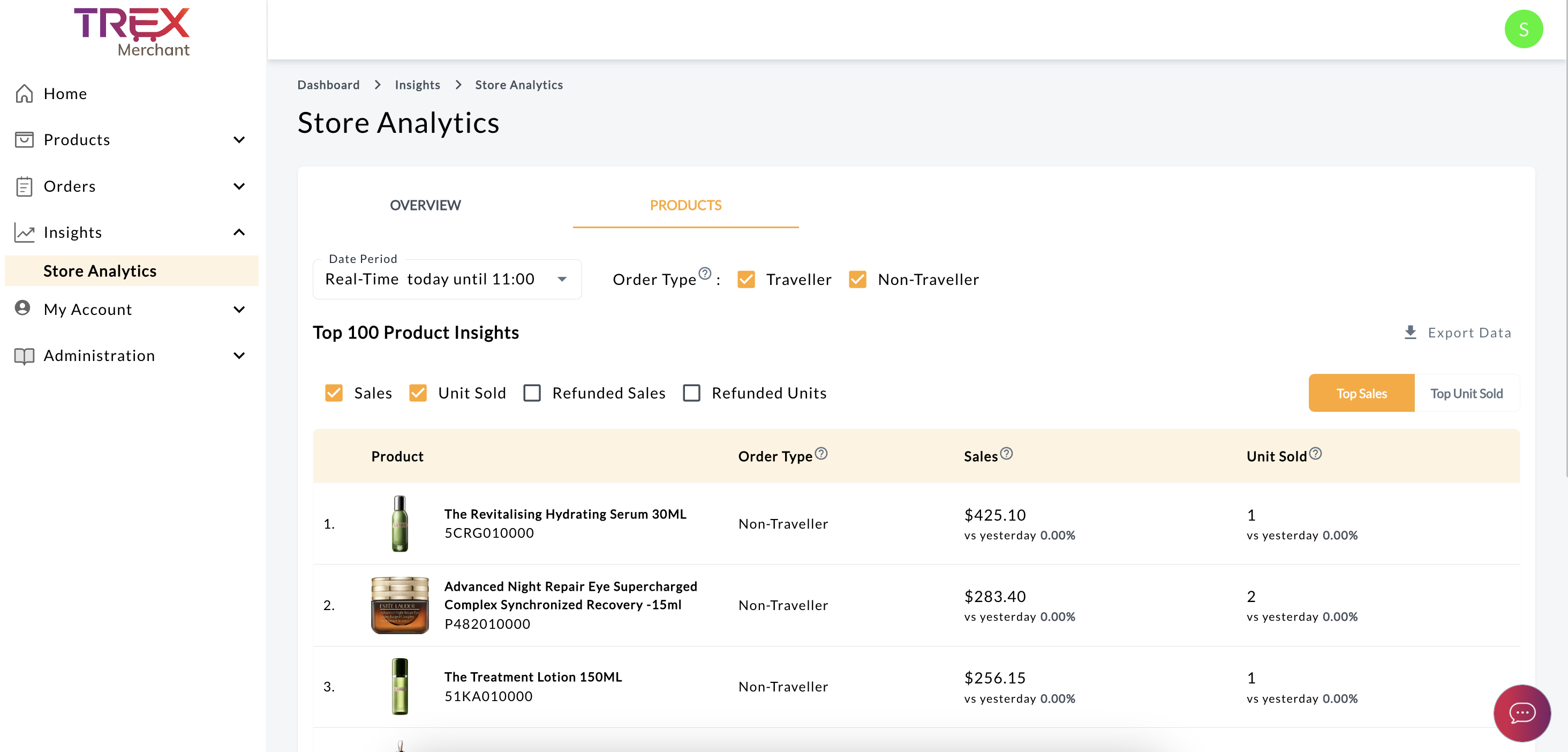Image resolution: width=1568 pixels, height=752 pixels.
Task: Expand the My Account menu chevron
Action: (x=239, y=310)
